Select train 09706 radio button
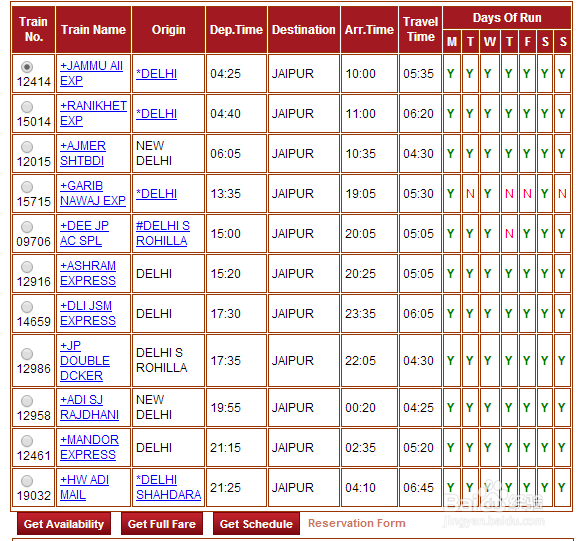The height and width of the screenshot is (541, 578). click(27, 227)
